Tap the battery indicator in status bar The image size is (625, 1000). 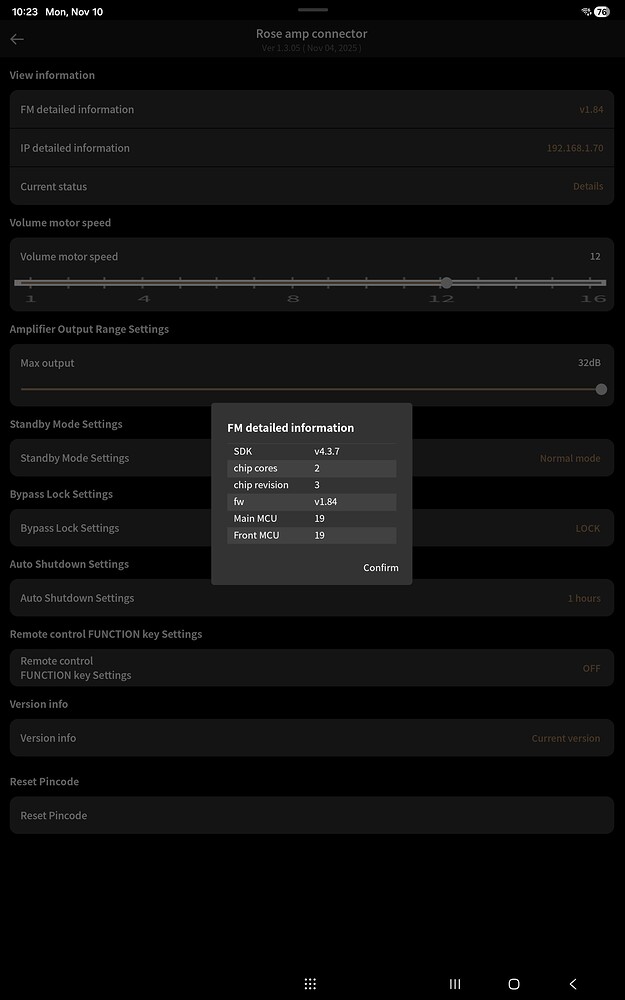click(602, 12)
